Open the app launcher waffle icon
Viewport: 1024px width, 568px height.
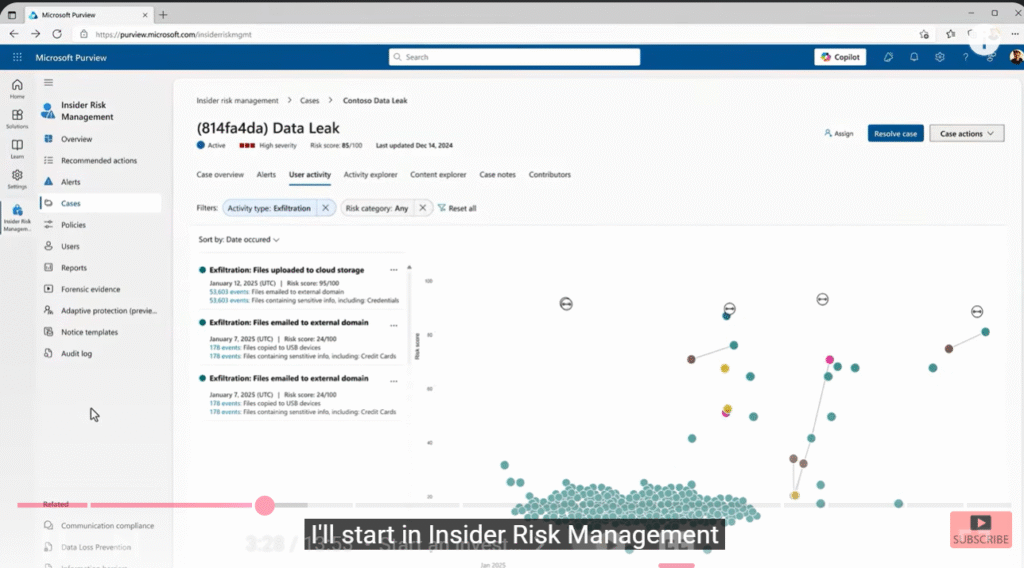[17, 57]
